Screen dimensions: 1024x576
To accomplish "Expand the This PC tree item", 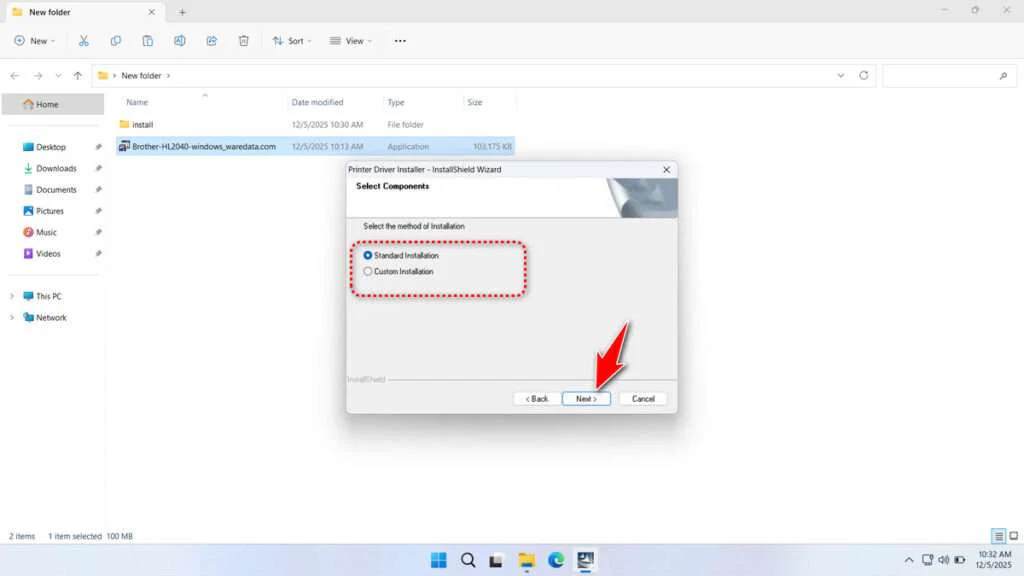I will click(x=12, y=296).
